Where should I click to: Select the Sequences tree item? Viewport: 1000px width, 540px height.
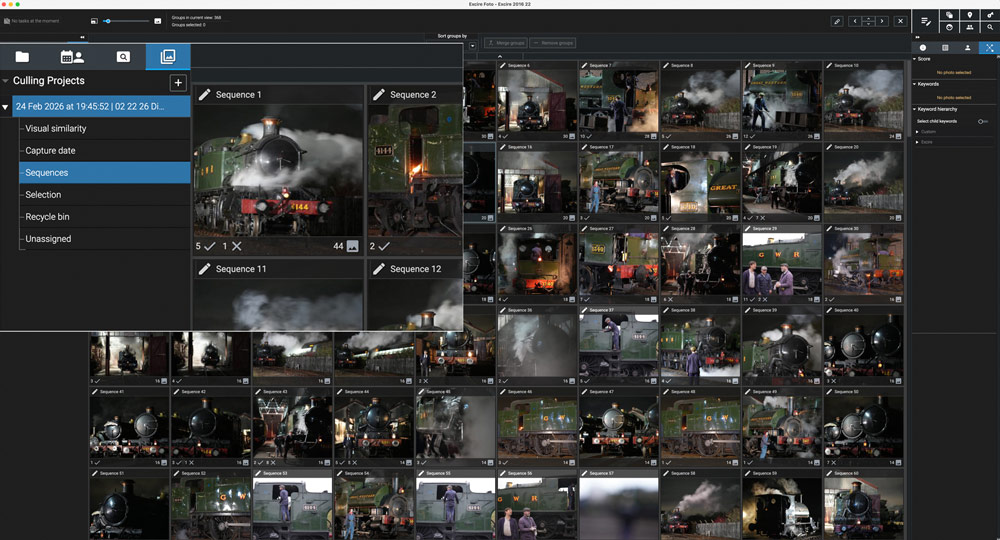[105, 173]
